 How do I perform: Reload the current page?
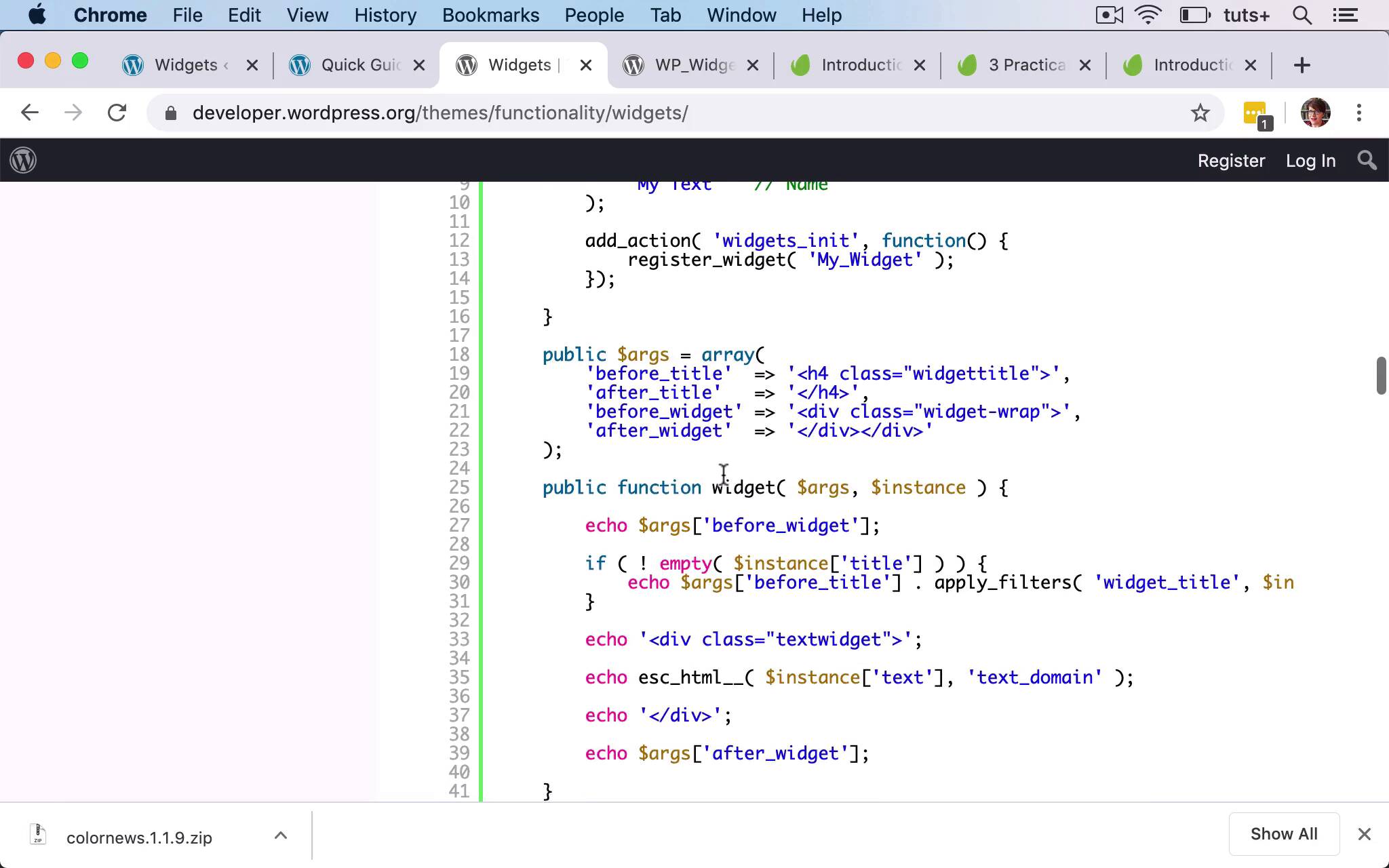click(x=117, y=113)
